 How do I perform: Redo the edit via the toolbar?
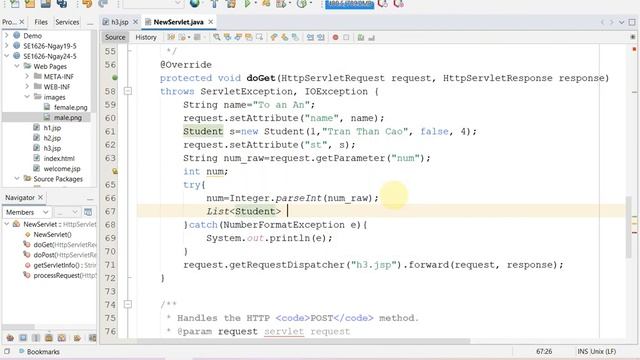(103, 4)
